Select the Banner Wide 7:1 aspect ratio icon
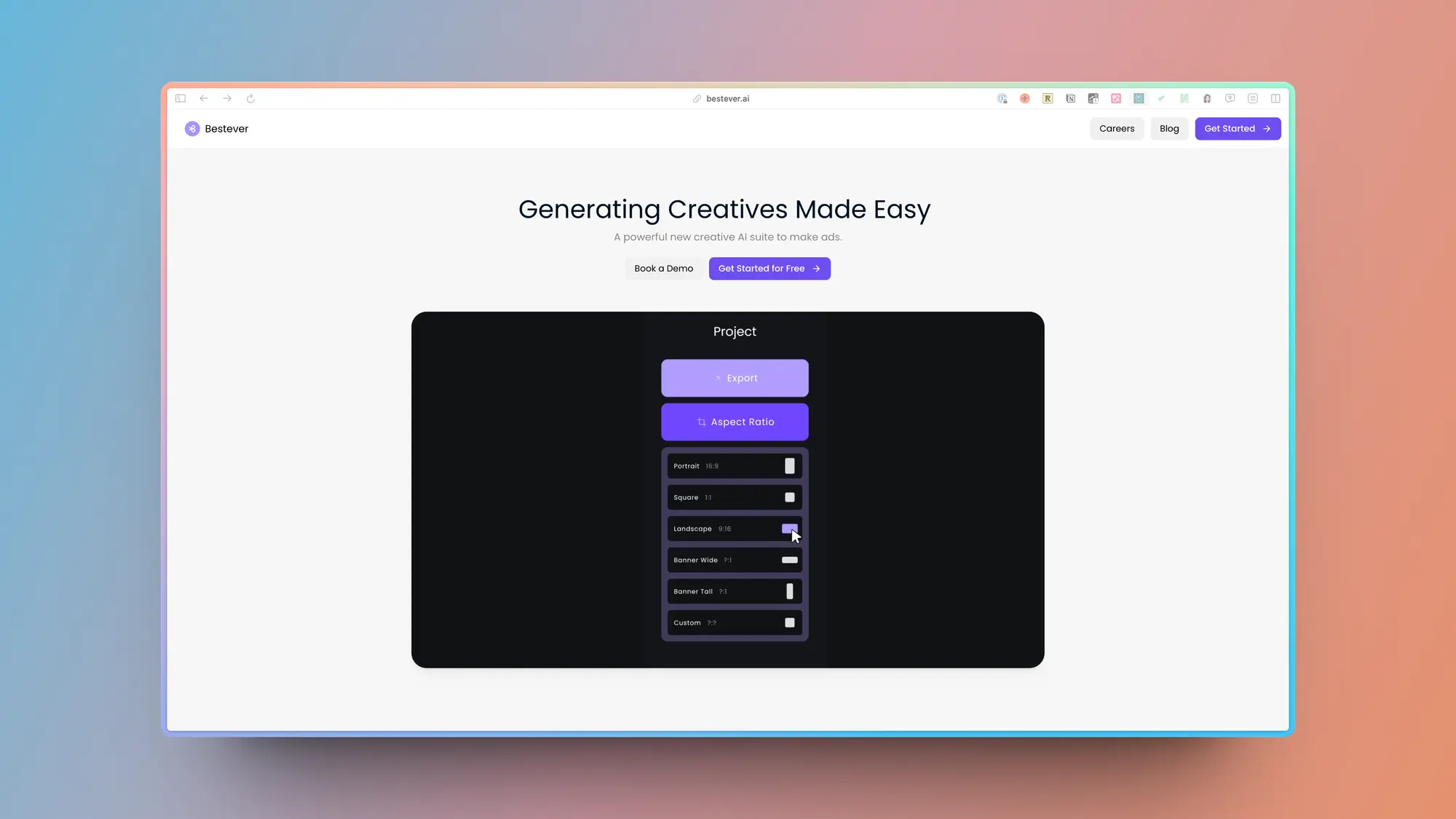This screenshot has height=819, width=1456. [x=790, y=559]
